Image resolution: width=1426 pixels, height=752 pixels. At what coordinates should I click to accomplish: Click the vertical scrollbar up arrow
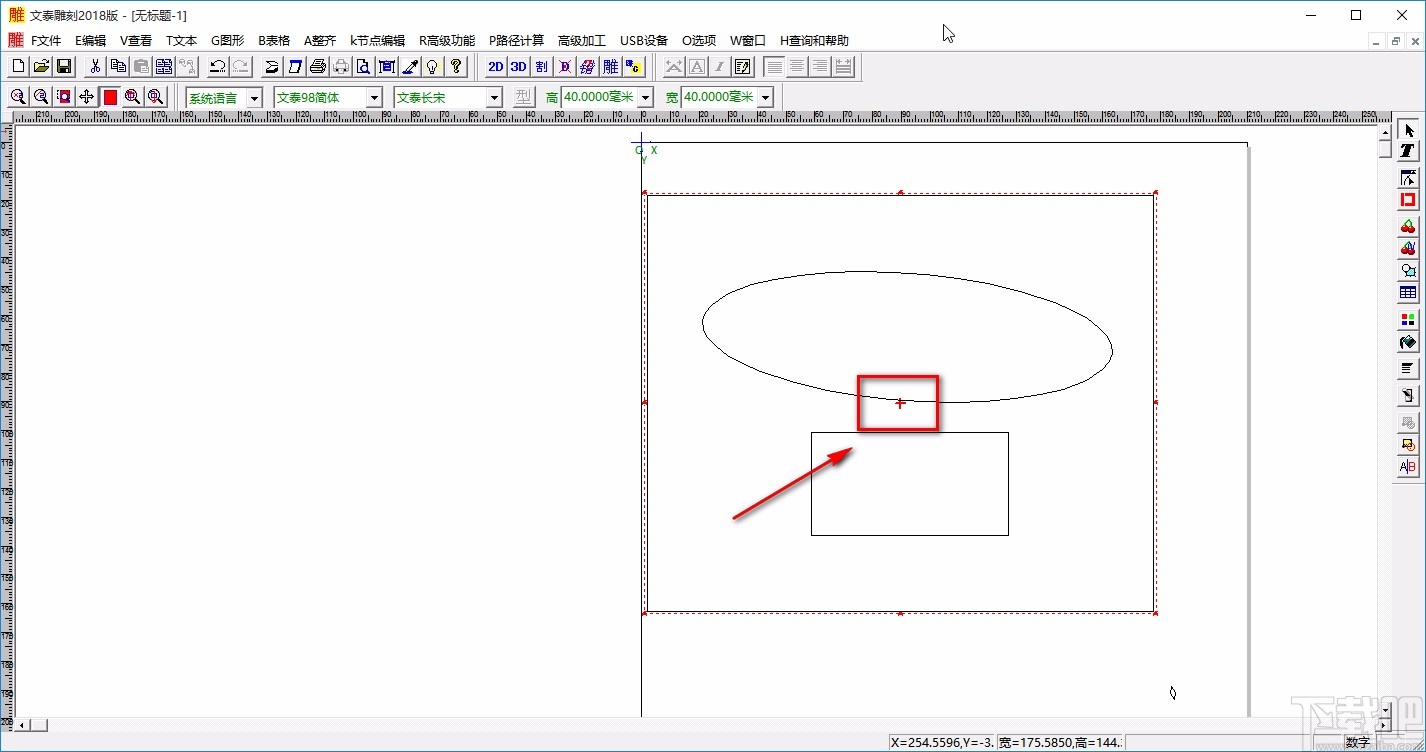click(1385, 132)
